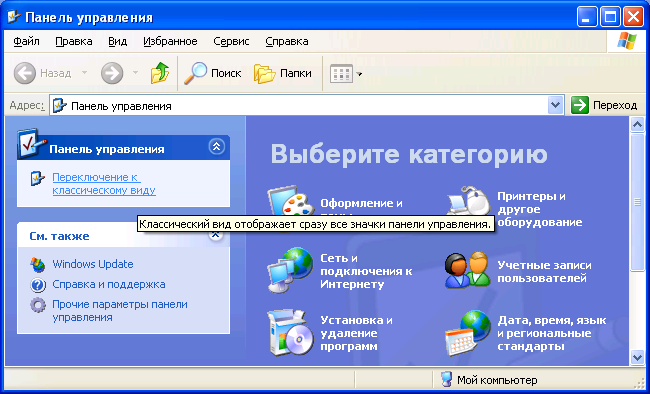Click the Установка и удаление программ icon

pos(290,333)
